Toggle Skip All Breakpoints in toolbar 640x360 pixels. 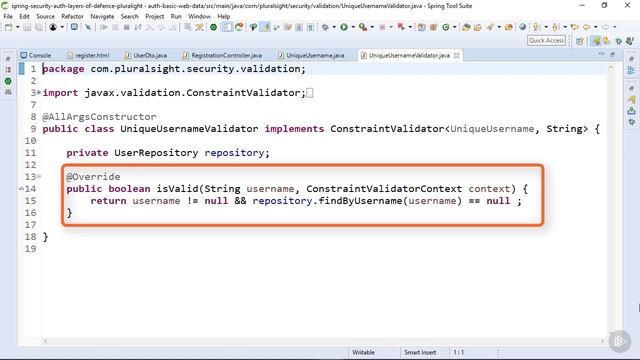88,27
